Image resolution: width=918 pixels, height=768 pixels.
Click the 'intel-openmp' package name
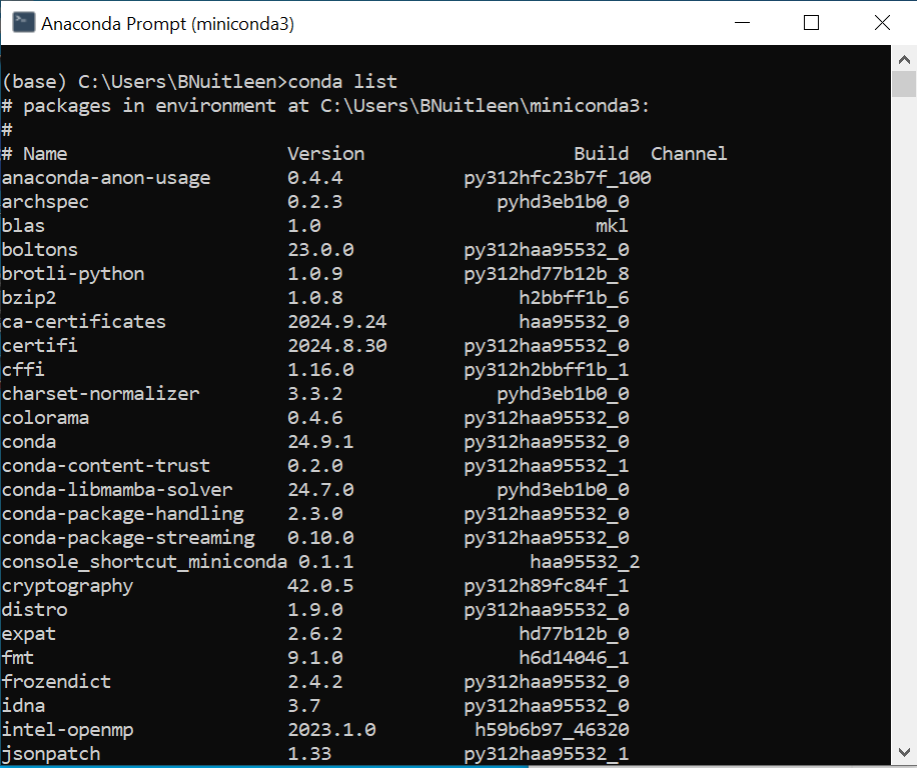click(x=67, y=730)
